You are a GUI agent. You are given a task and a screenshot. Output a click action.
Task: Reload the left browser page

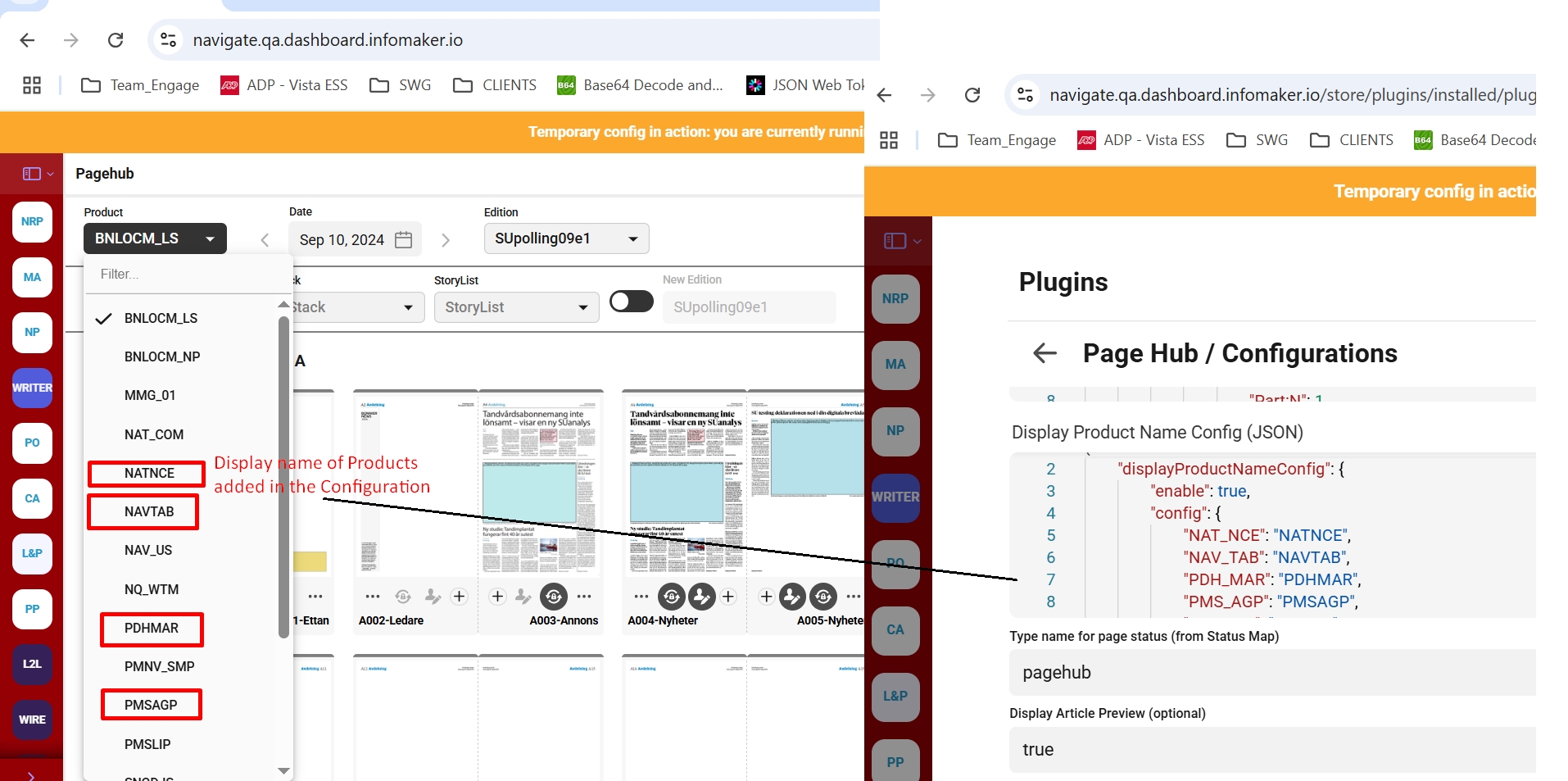116,40
